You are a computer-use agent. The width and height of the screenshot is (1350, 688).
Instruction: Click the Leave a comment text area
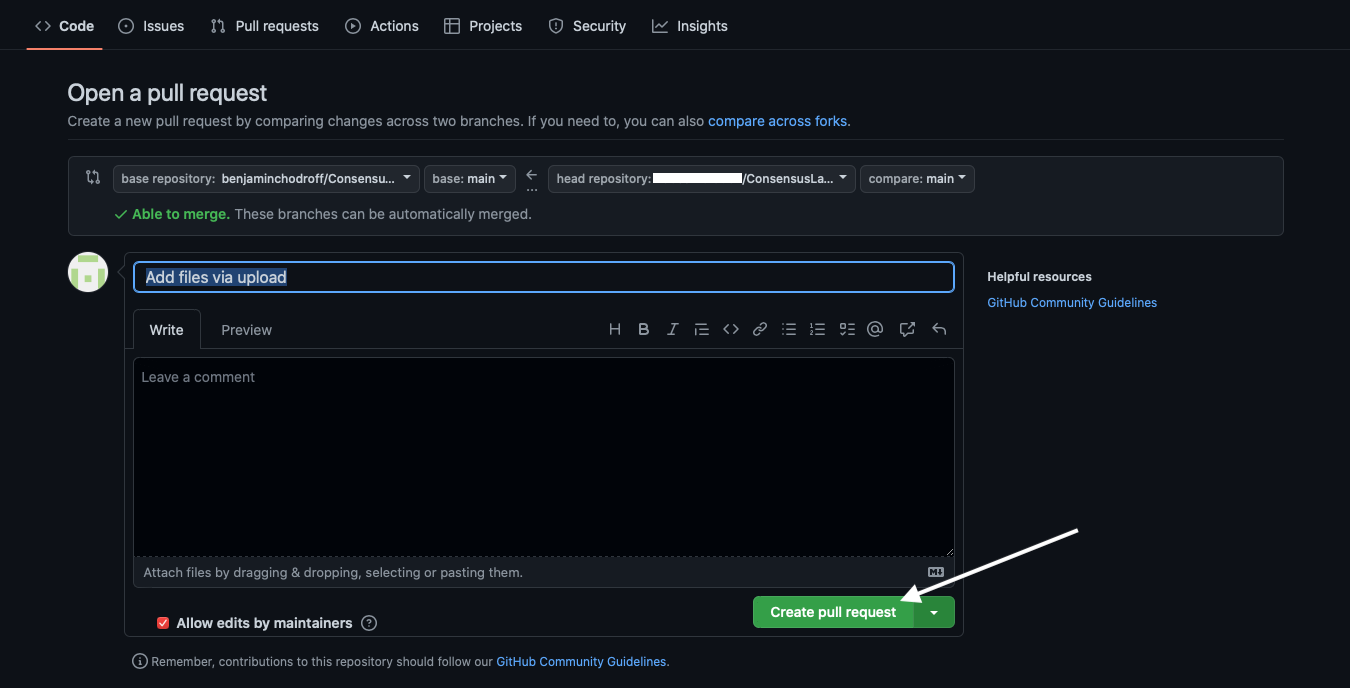544,457
